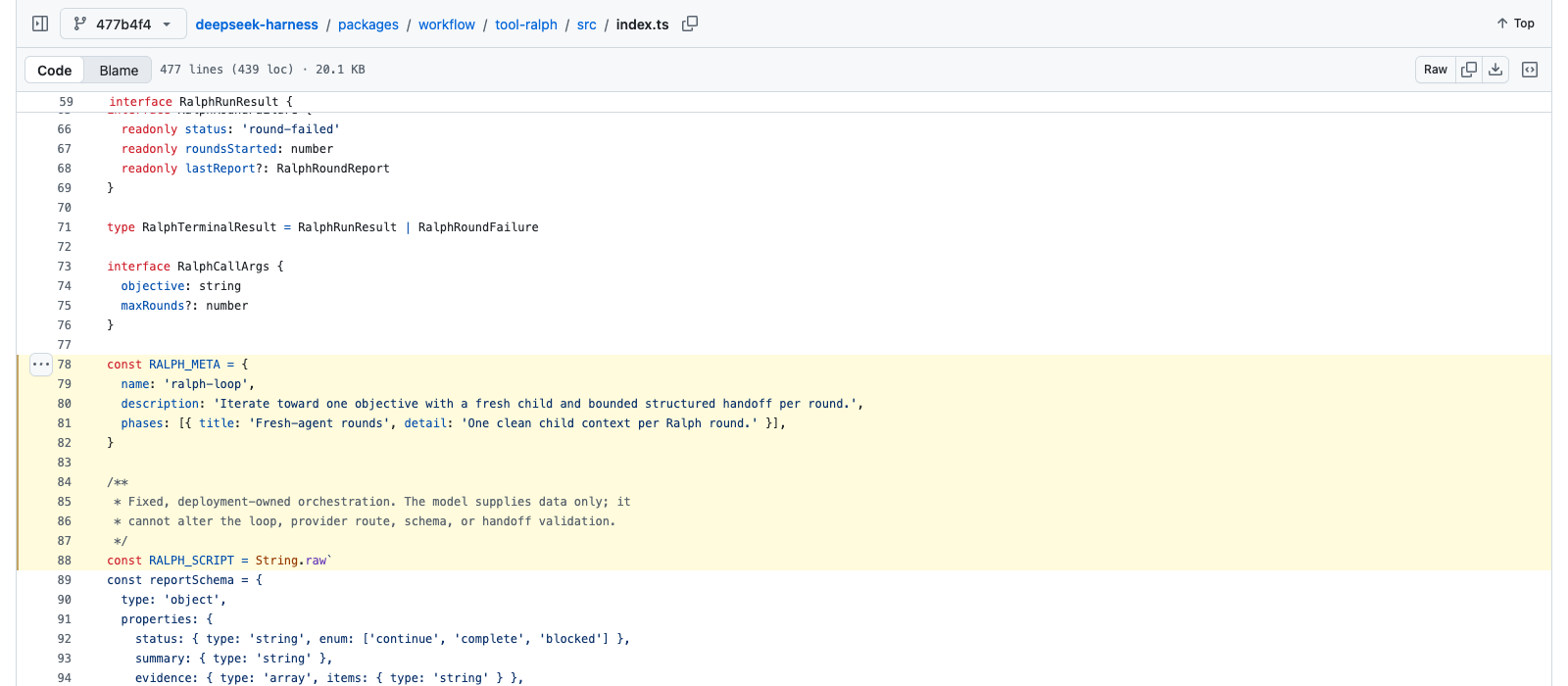Open the 477b4f4 branch selector dropdown

pyautogui.click(x=123, y=24)
